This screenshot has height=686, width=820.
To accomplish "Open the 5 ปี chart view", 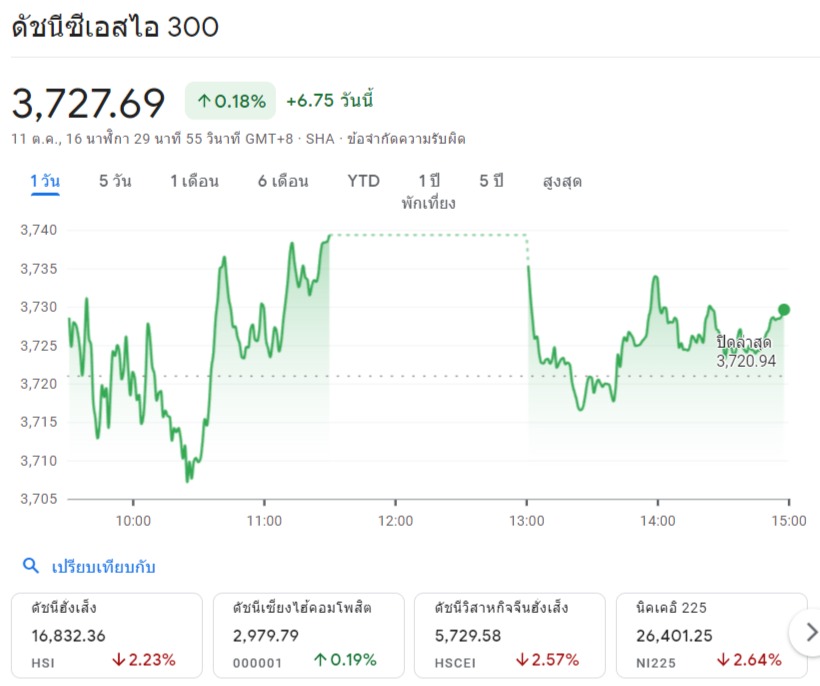I will (x=491, y=182).
